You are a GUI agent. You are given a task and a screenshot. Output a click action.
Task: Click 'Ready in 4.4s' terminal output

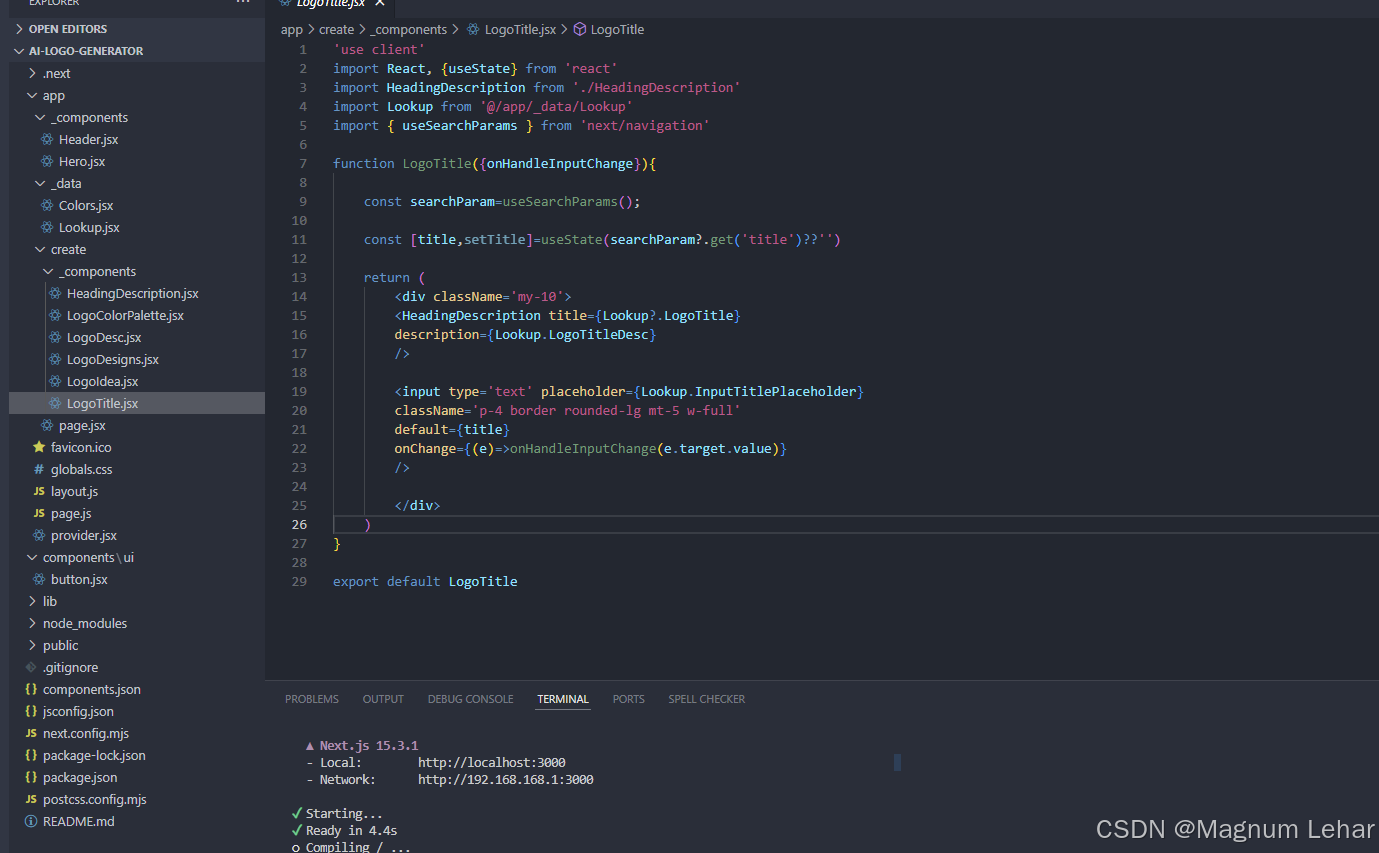click(x=353, y=830)
